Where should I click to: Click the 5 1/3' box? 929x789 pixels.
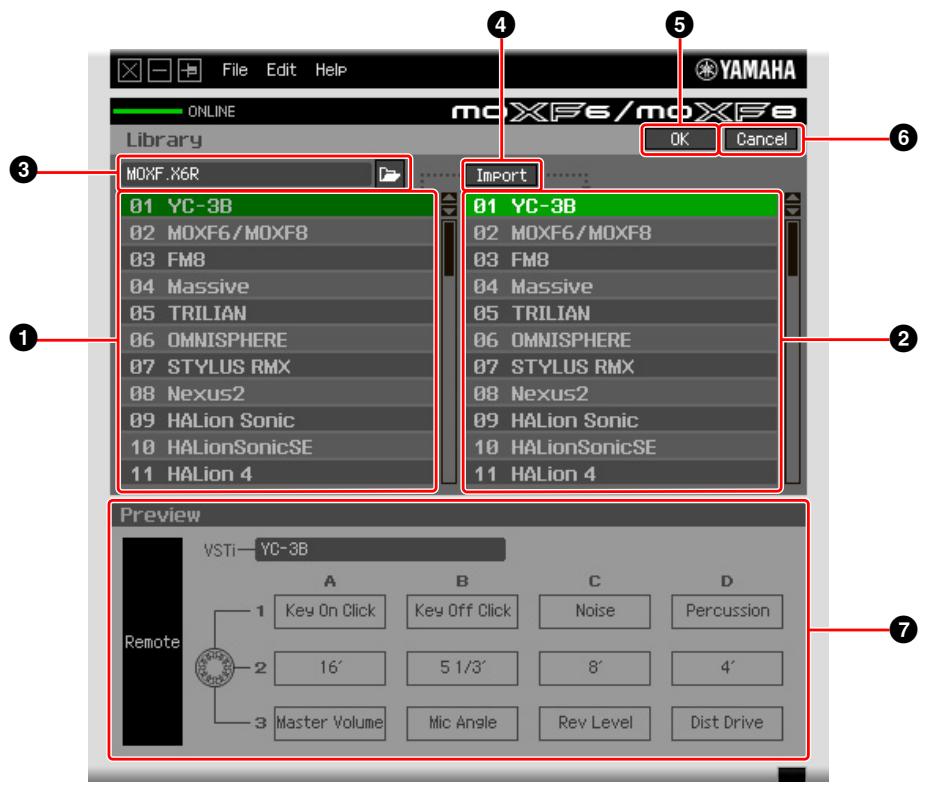[463, 668]
